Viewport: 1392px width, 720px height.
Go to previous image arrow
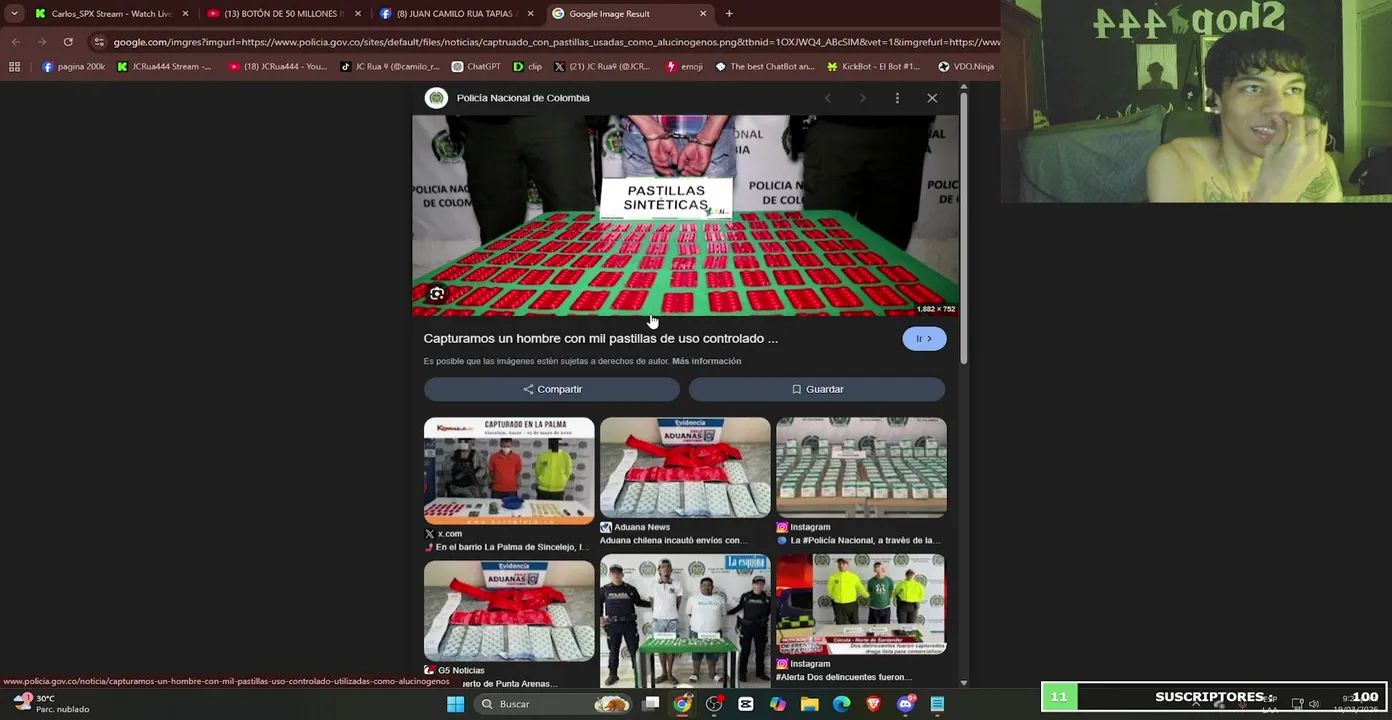coord(827,98)
